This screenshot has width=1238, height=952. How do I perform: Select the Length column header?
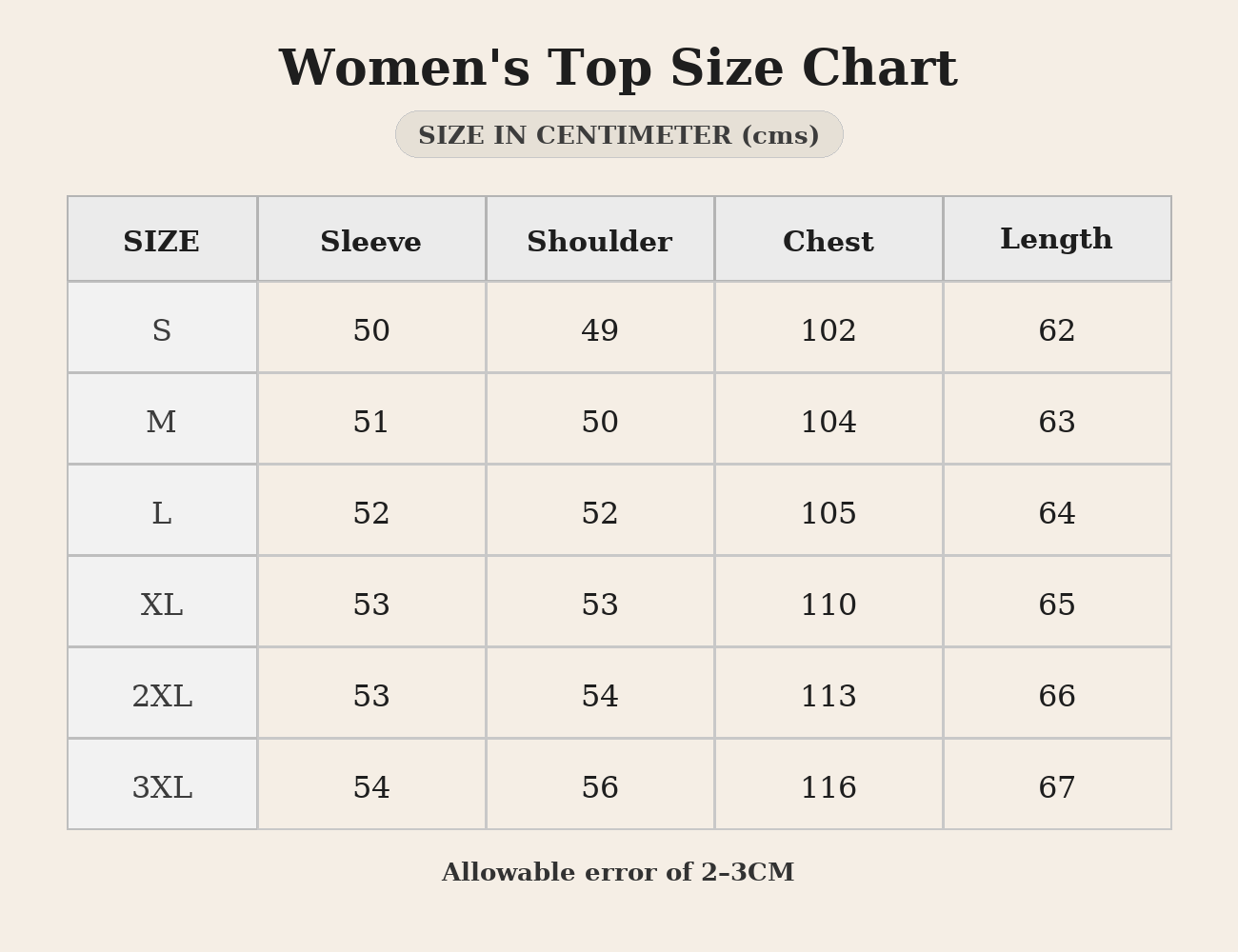tap(1057, 239)
